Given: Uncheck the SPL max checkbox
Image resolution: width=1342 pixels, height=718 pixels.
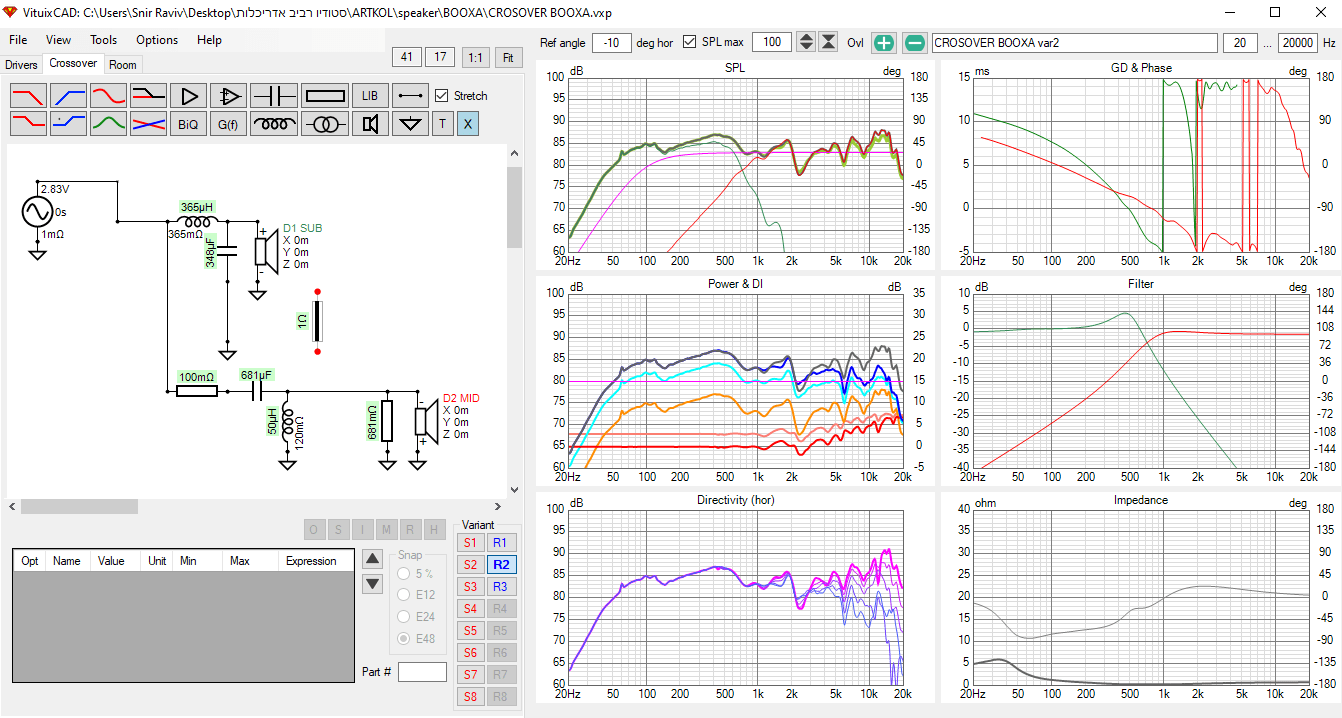Looking at the screenshot, I should pyautogui.click(x=689, y=42).
